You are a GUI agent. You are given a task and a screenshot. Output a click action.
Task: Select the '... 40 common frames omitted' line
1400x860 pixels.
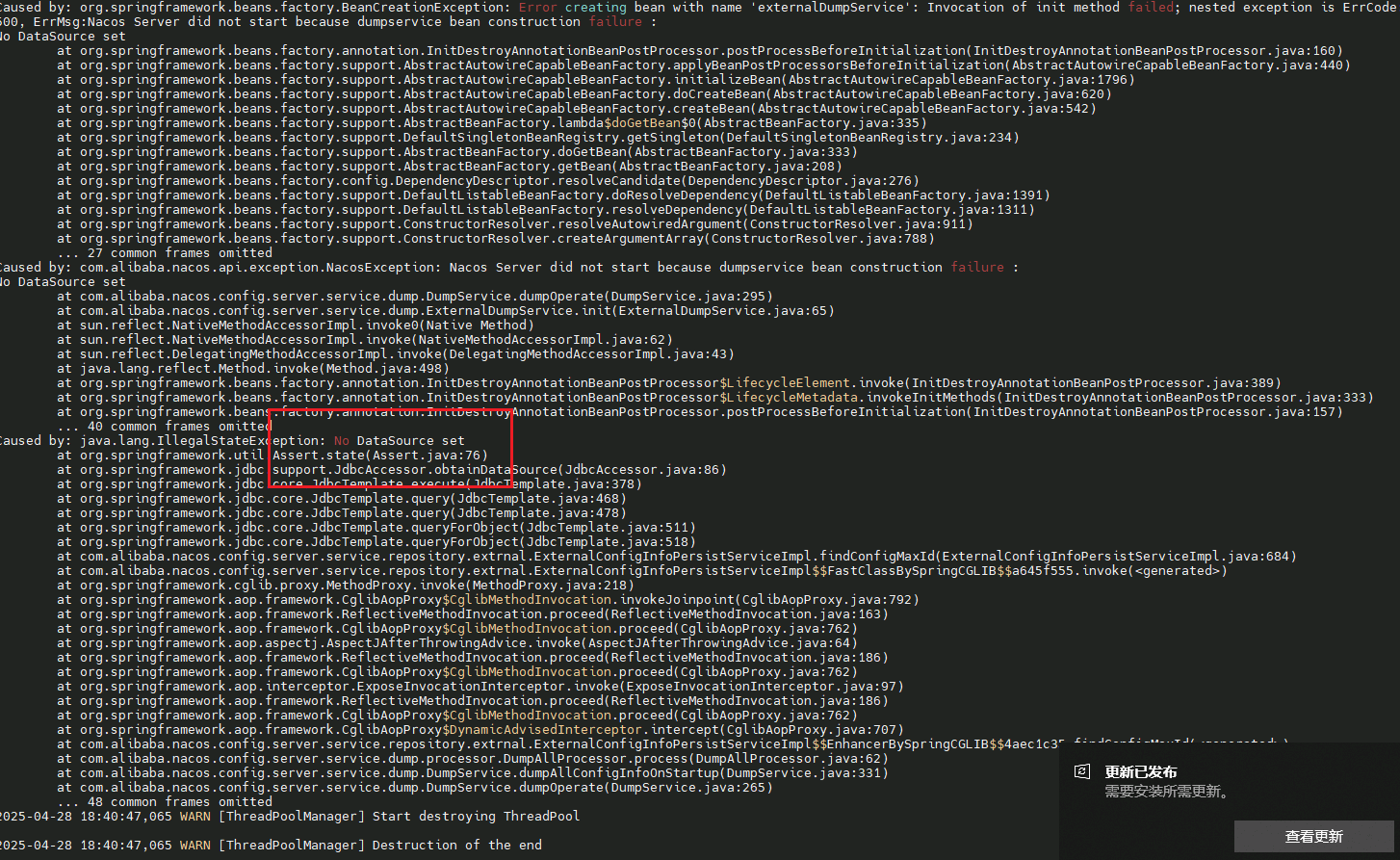[165, 426]
